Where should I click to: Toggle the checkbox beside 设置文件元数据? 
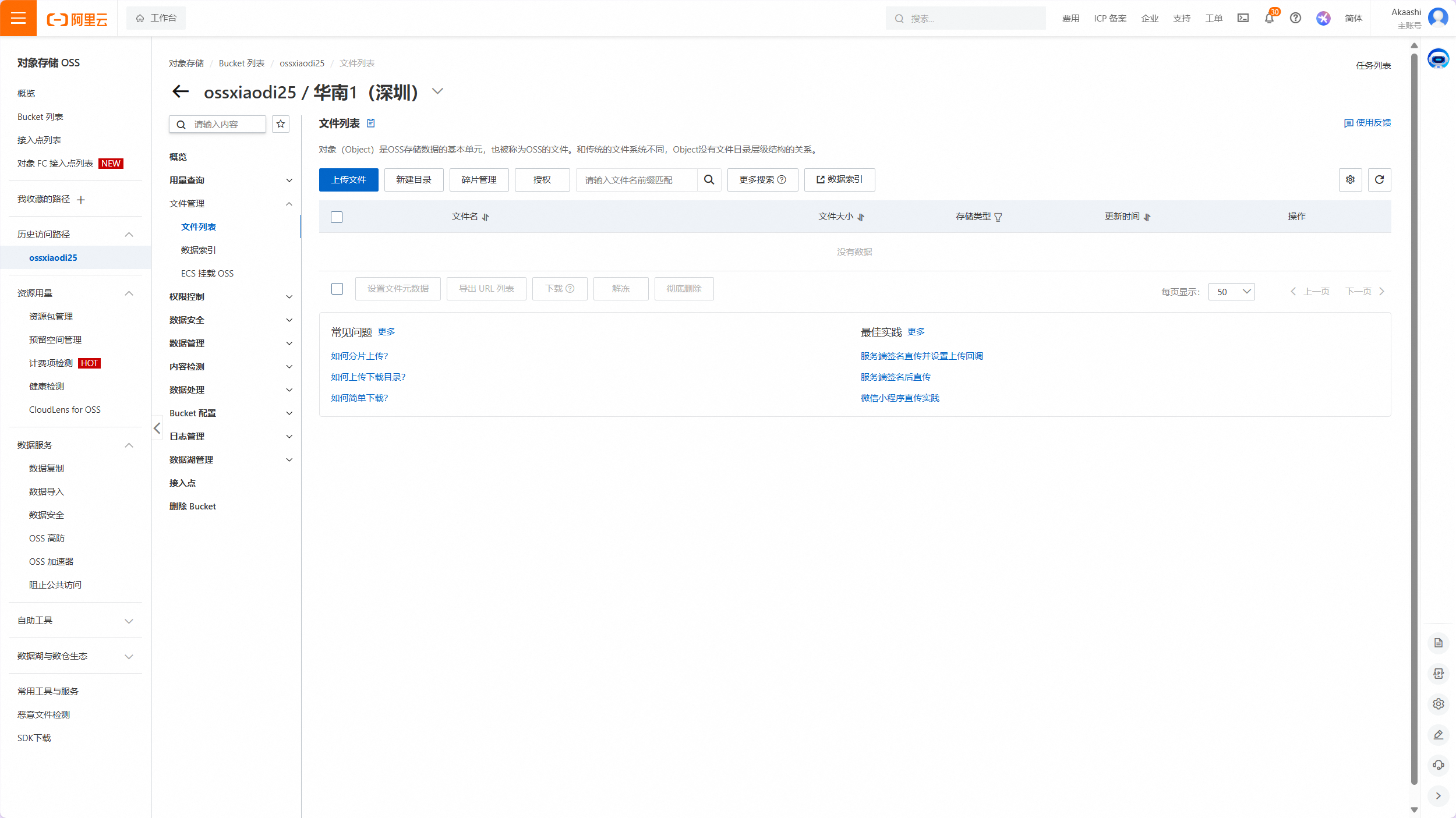click(x=337, y=289)
